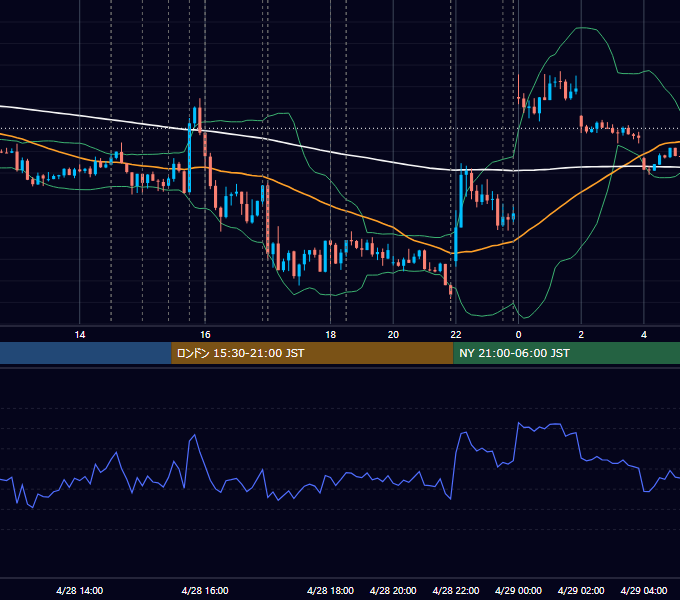The height and width of the screenshot is (600, 680).
Task: Click the 20 hour label on price chart axis
Action: pos(393,335)
